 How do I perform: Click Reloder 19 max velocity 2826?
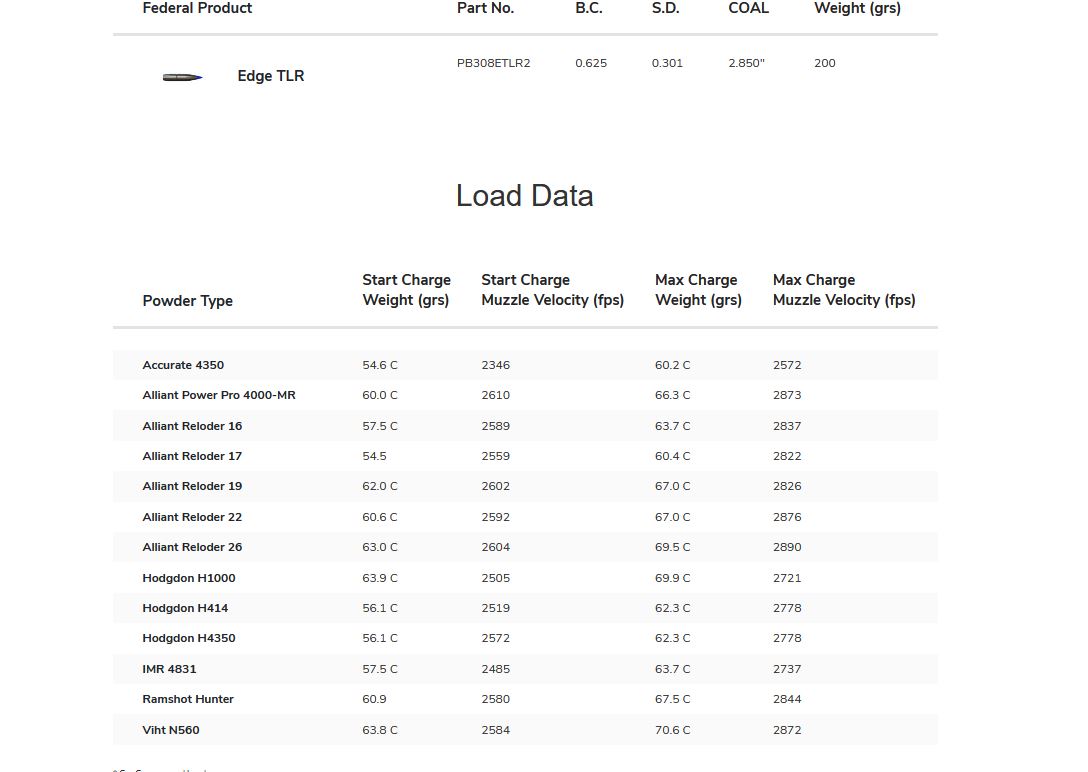787,486
